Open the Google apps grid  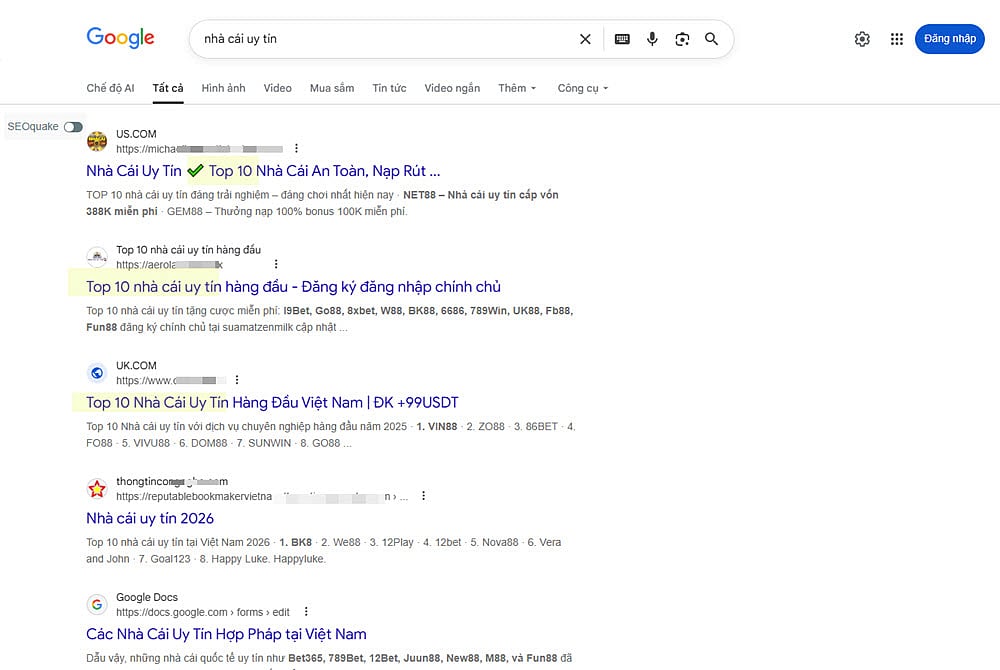897,39
